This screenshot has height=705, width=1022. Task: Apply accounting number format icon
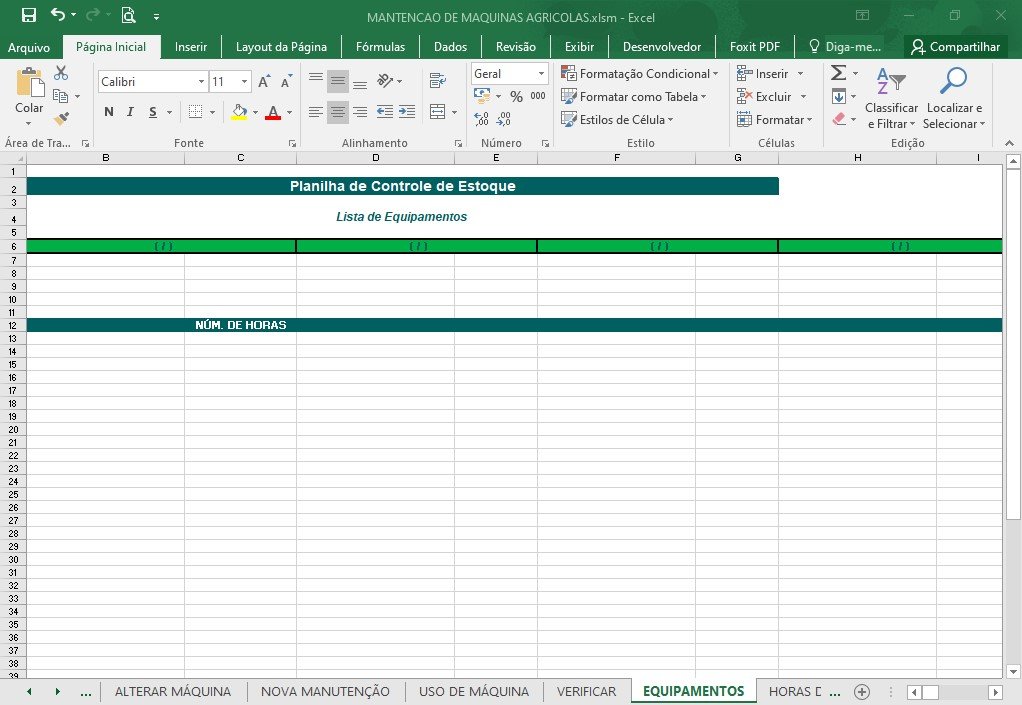click(x=482, y=96)
